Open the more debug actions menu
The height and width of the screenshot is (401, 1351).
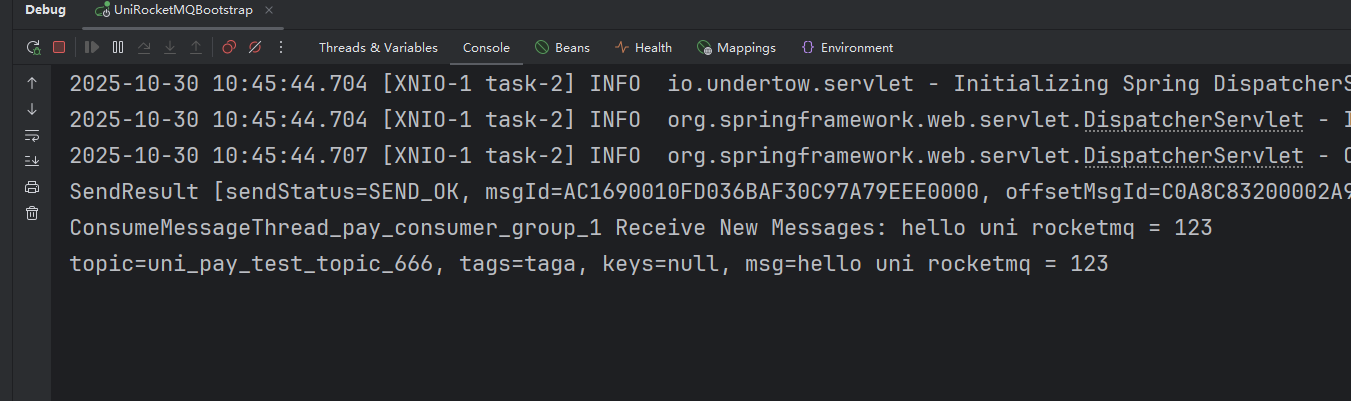(x=281, y=47)
